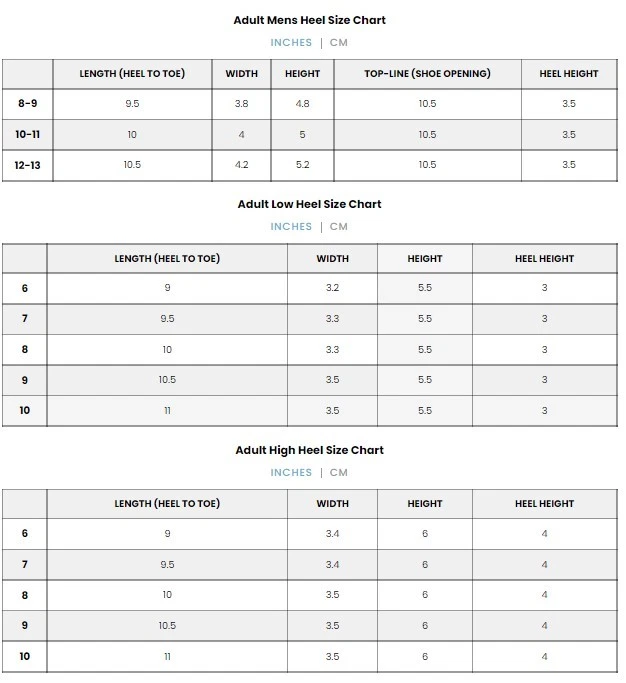Select INCHES for Low Heel chart
Image resolution: width=626 pixels, height=683 pixels.
click(291, 227)
